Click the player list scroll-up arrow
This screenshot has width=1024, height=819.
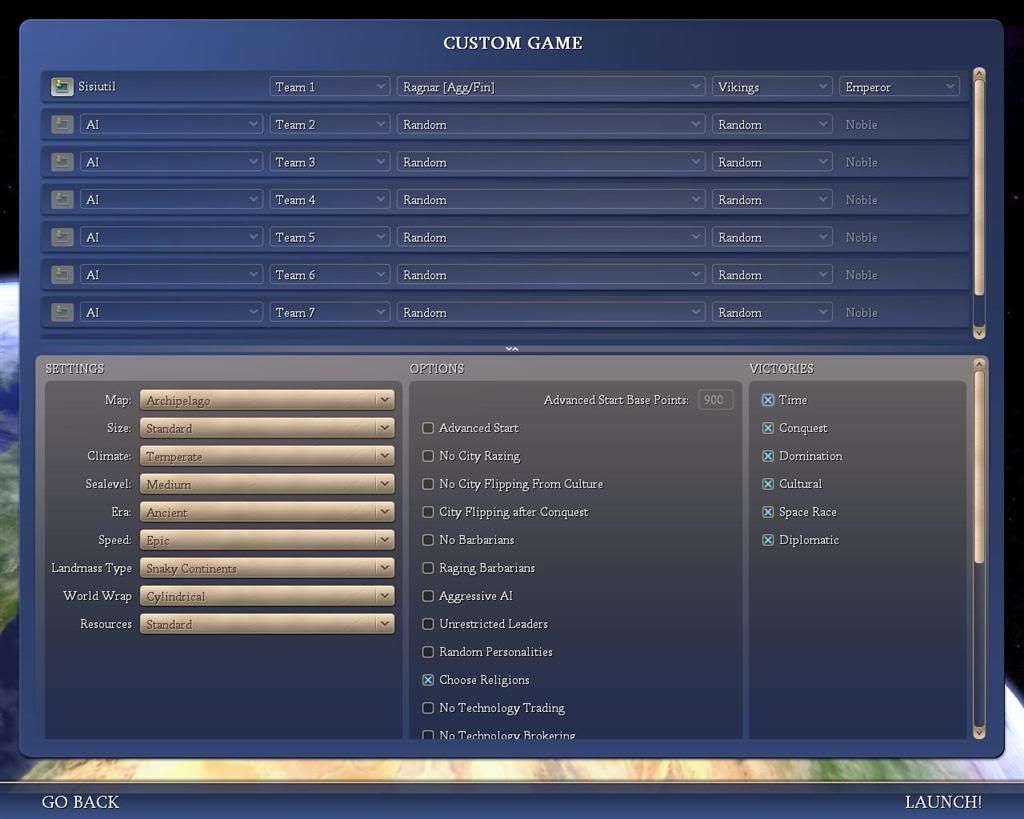pos(978,74)
